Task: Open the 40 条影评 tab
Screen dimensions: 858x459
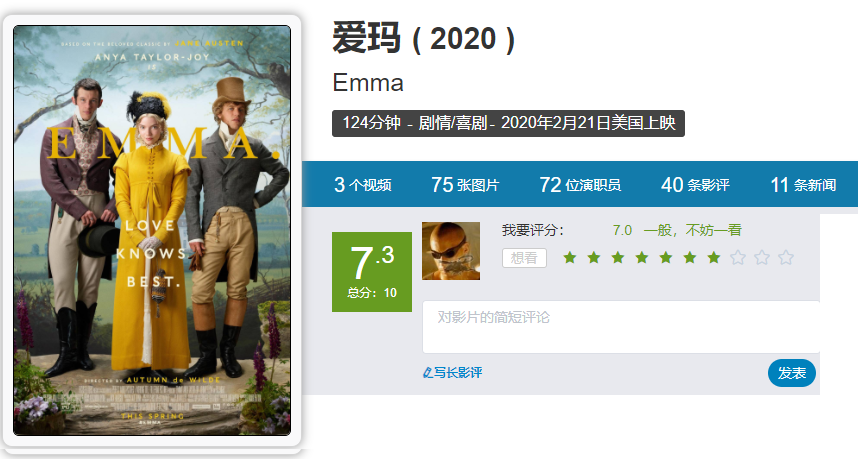Action: pyautogui.click(x=695, y=185)
